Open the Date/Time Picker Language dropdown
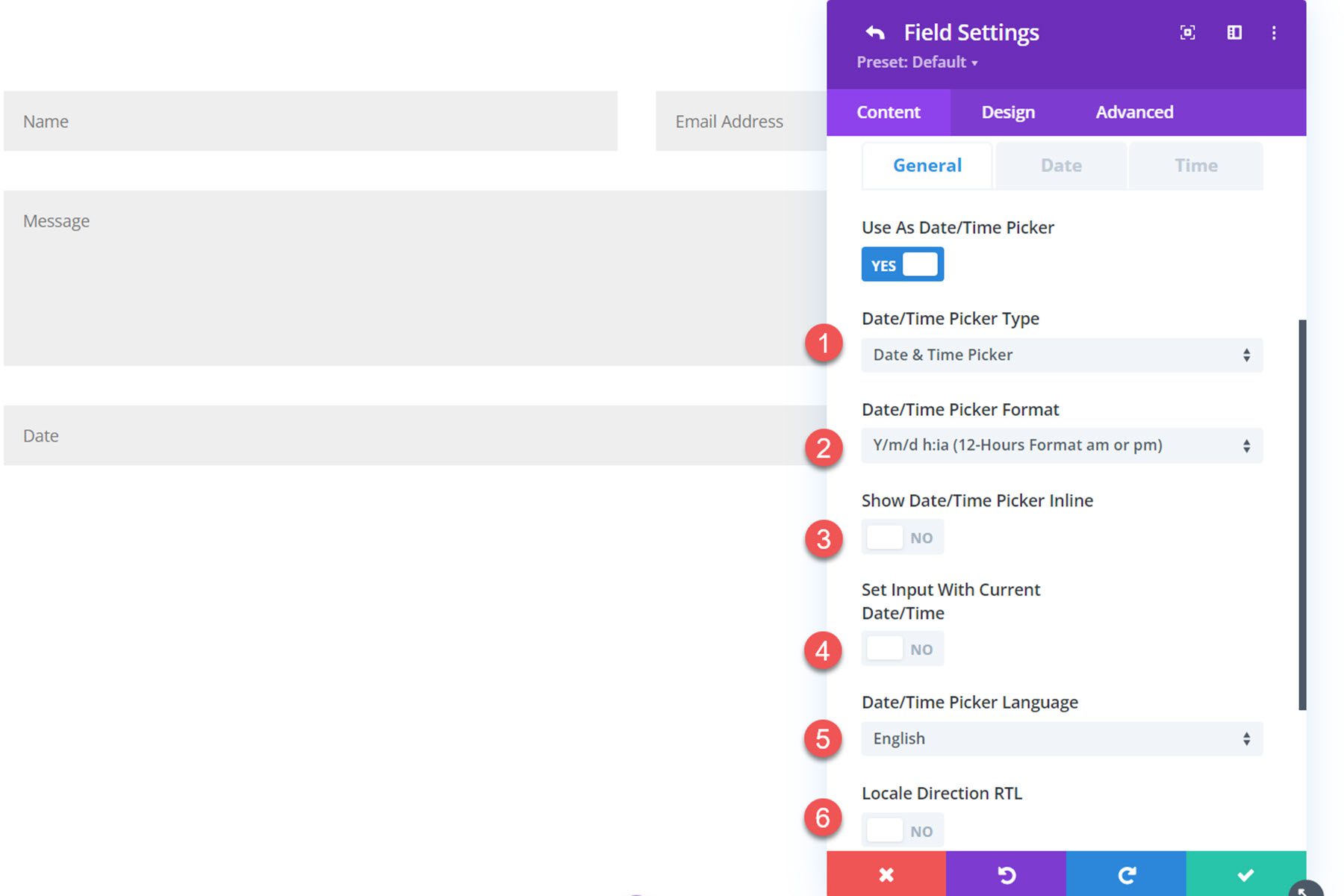The width and height of the screenshot is (1344, 896). click(x=1060, y=738)
